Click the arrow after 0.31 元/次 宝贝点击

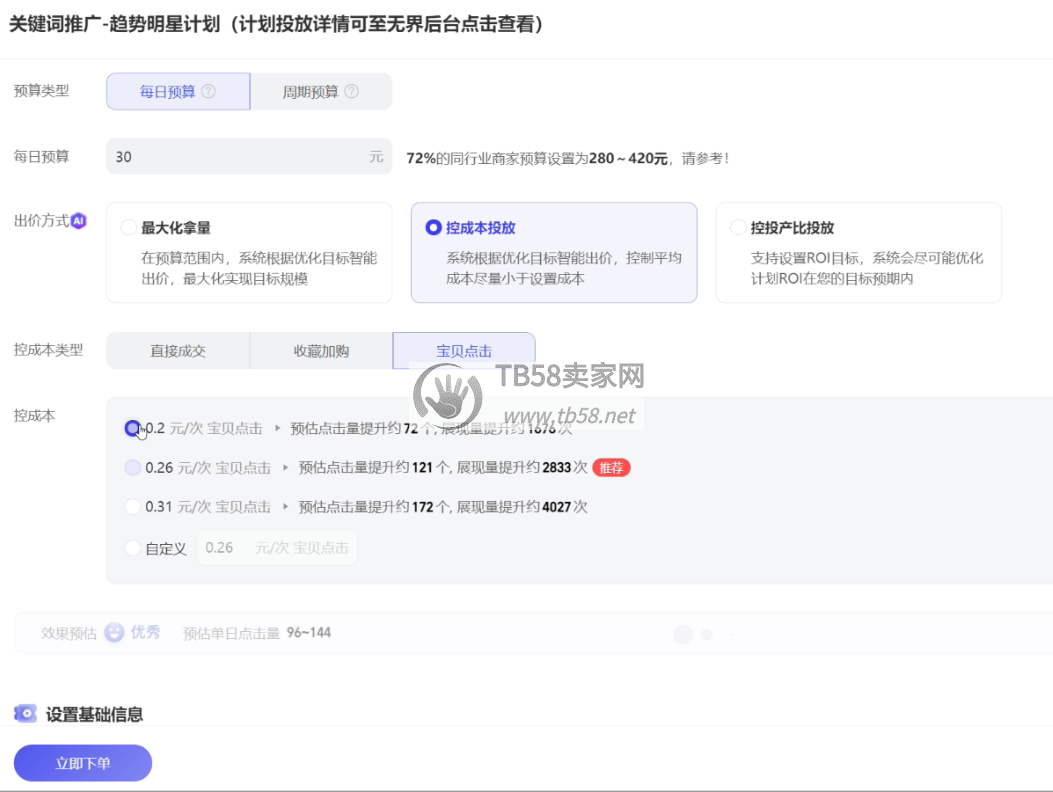[286, 507]
